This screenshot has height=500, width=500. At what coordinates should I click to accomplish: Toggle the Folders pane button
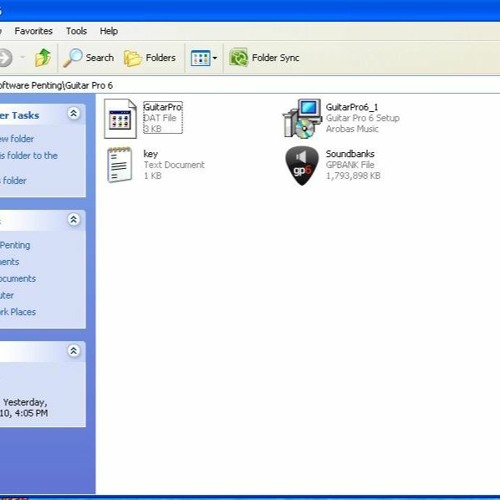coord(150,58)
